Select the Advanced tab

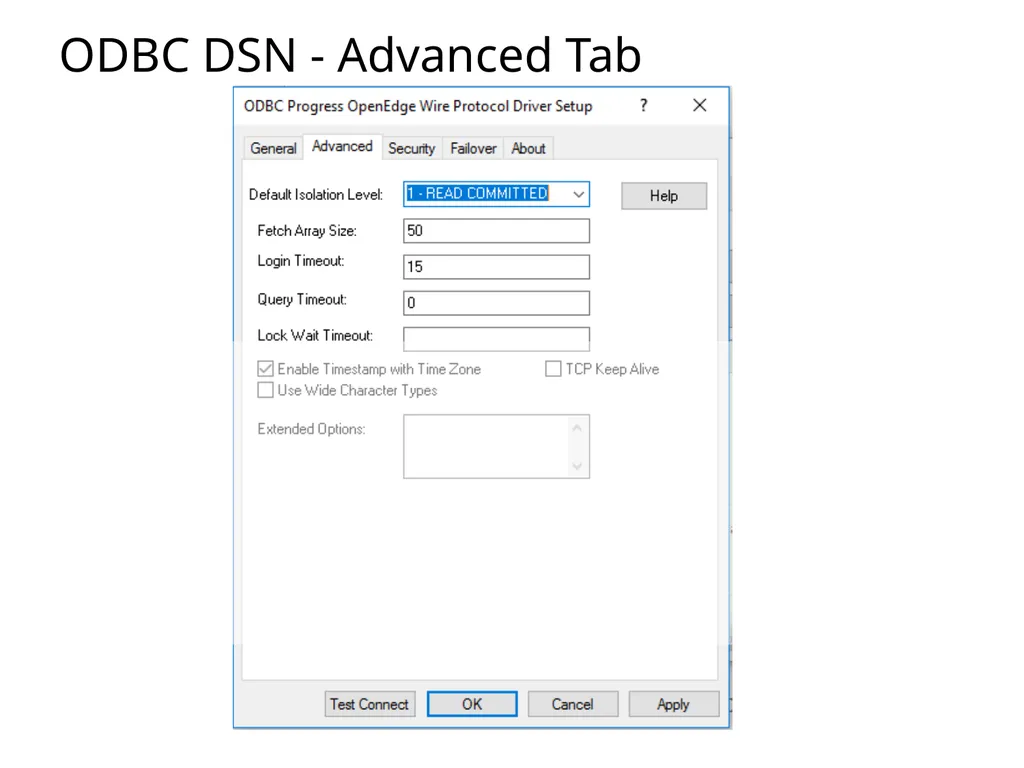click(342, 146)
